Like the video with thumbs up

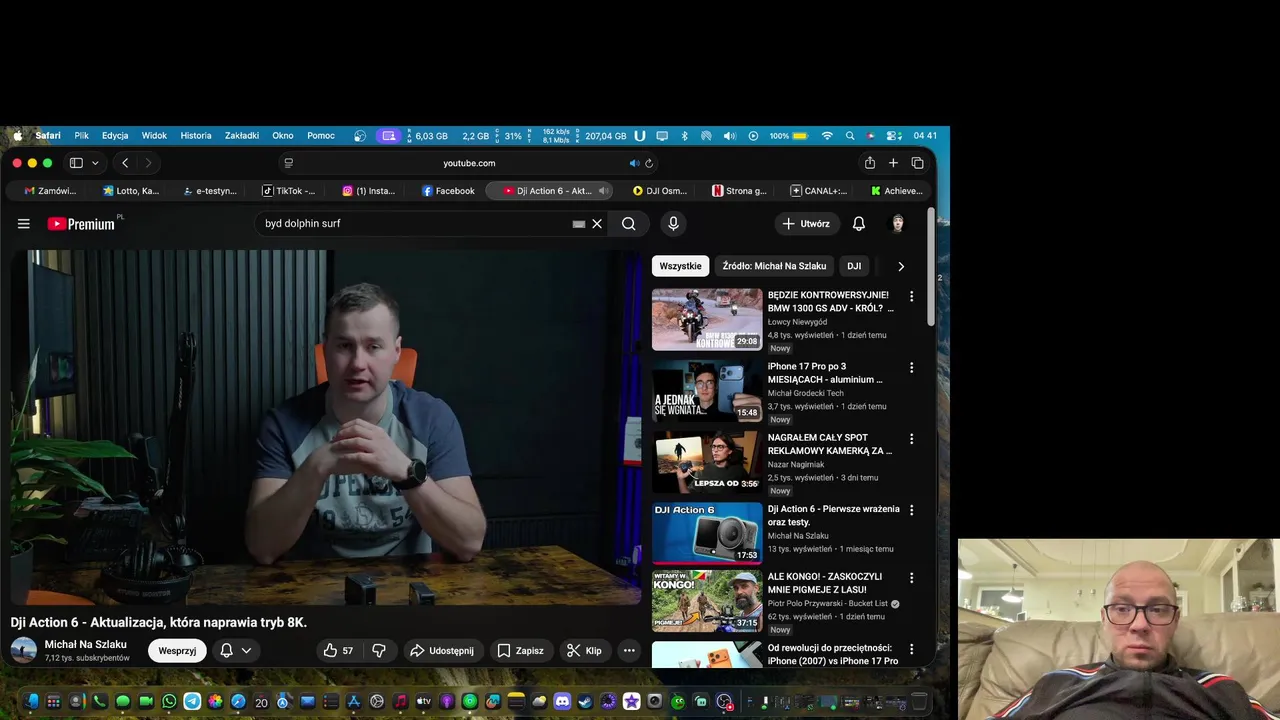click(x=338, y=651)
